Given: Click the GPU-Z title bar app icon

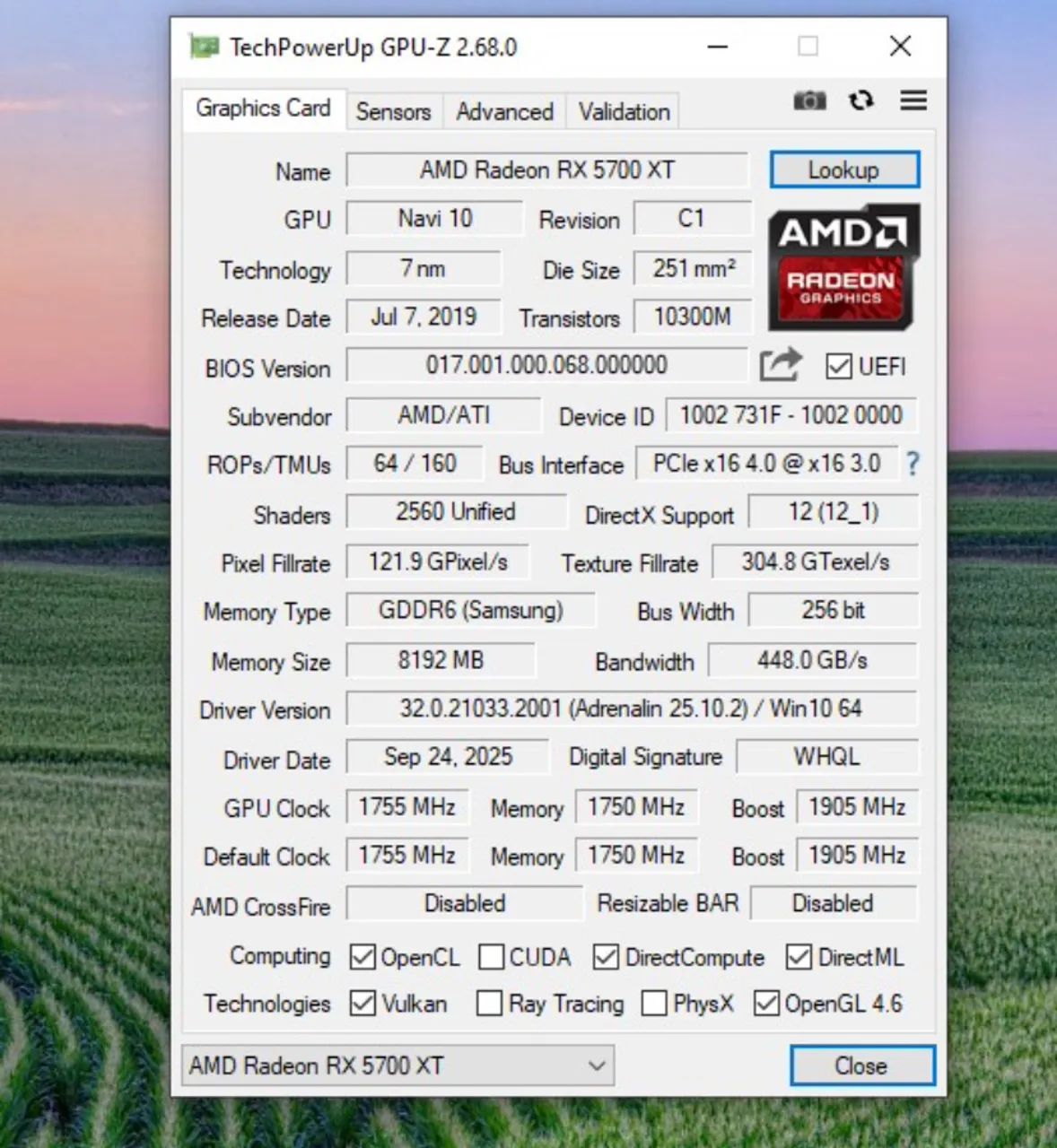Looking at the screenshot, I should point(204,47).
